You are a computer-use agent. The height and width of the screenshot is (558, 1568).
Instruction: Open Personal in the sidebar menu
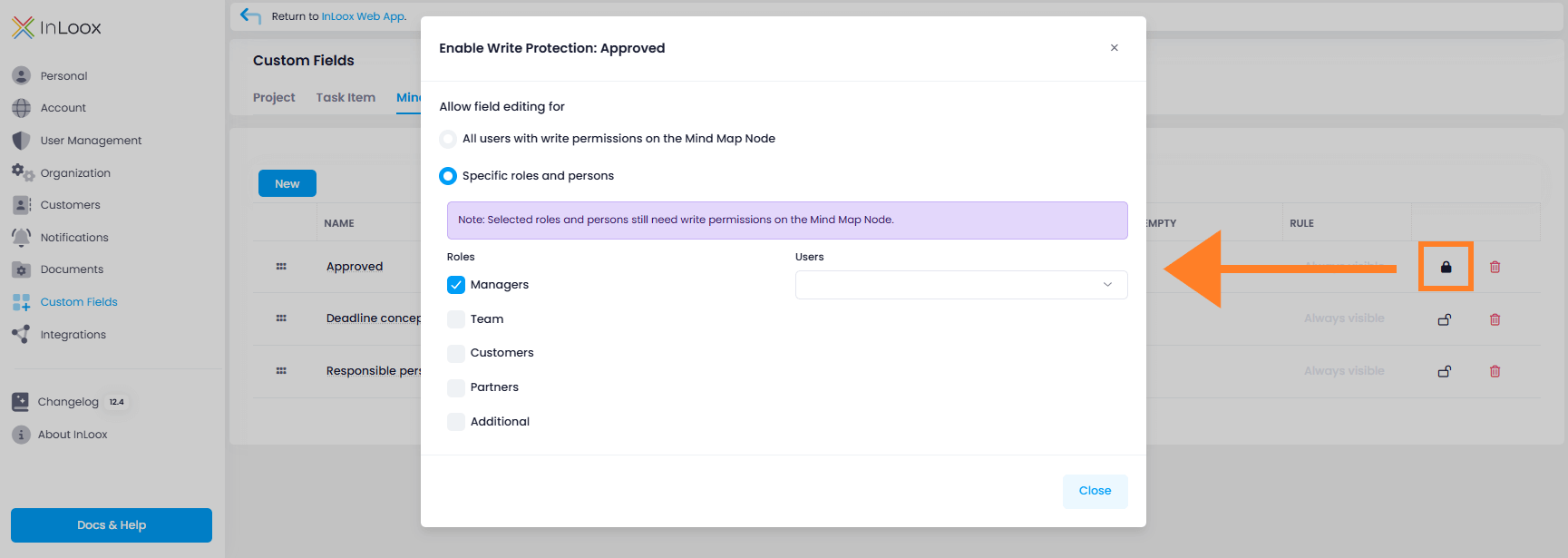tap(63, 76)
